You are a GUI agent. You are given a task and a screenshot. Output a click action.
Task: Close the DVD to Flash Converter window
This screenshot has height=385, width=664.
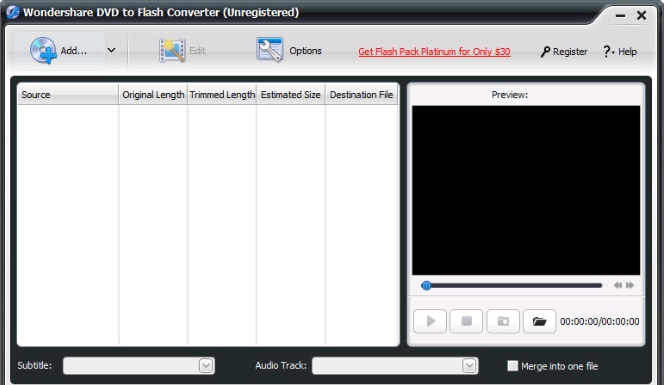coord(642,16)
